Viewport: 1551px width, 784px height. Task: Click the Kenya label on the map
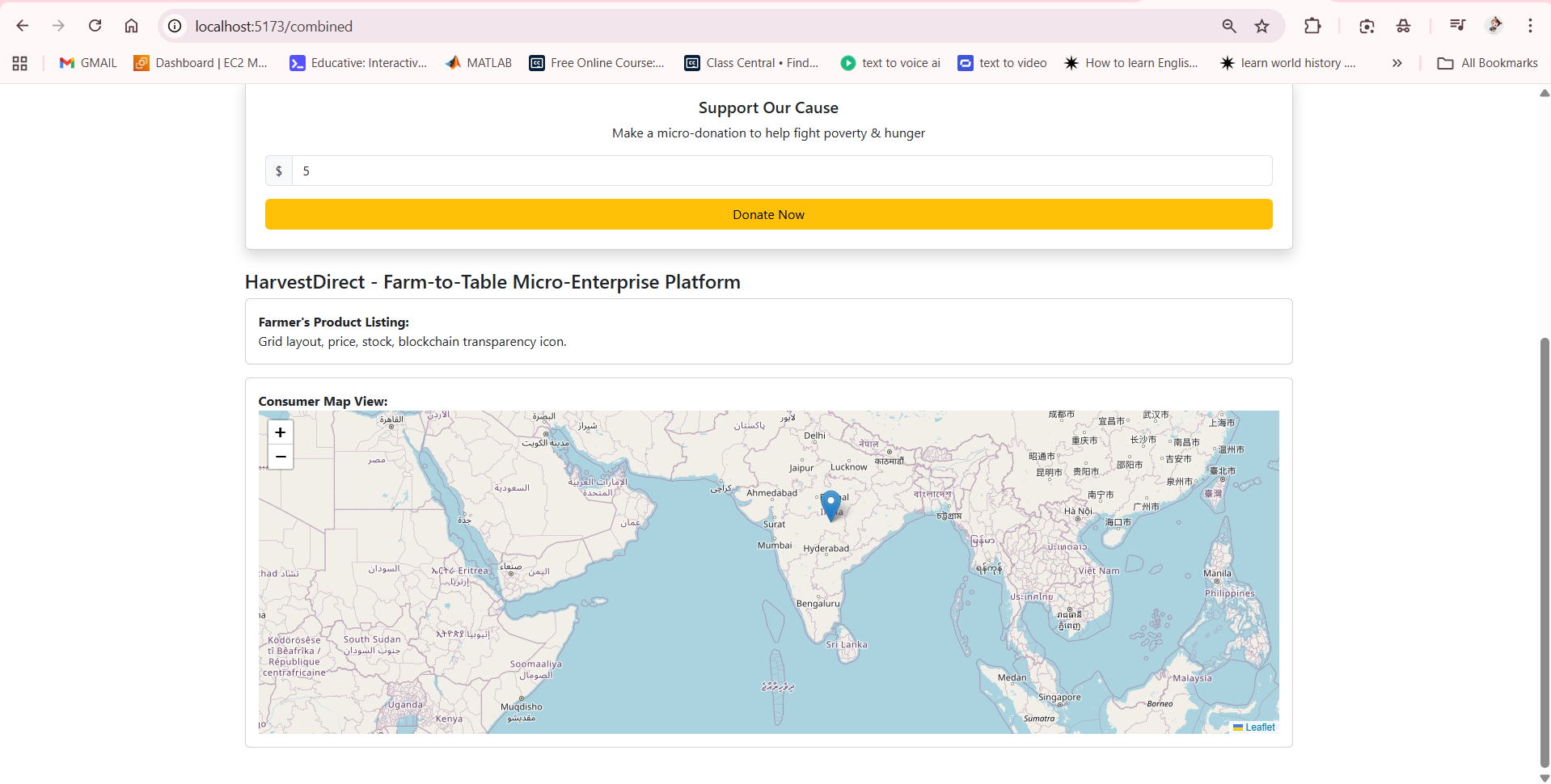coord(449,719)
